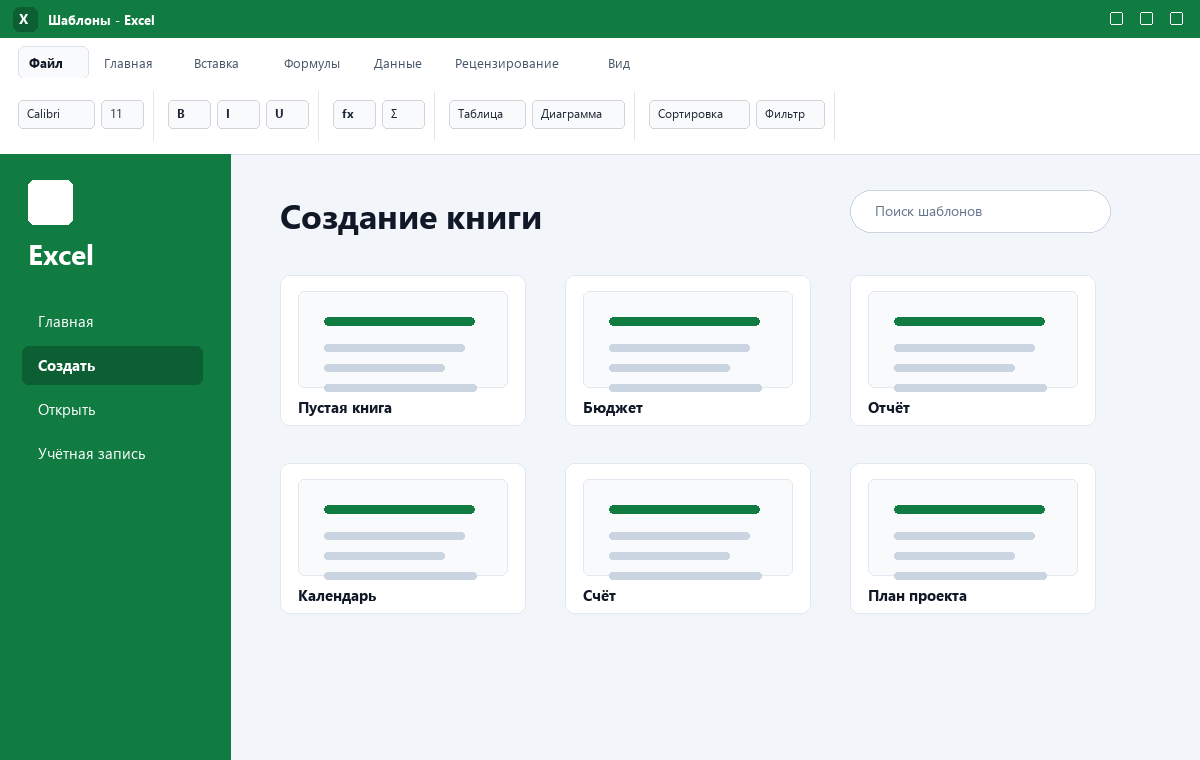Toggle Bold formatting button
1200x760 pixels.
(189, 114)
